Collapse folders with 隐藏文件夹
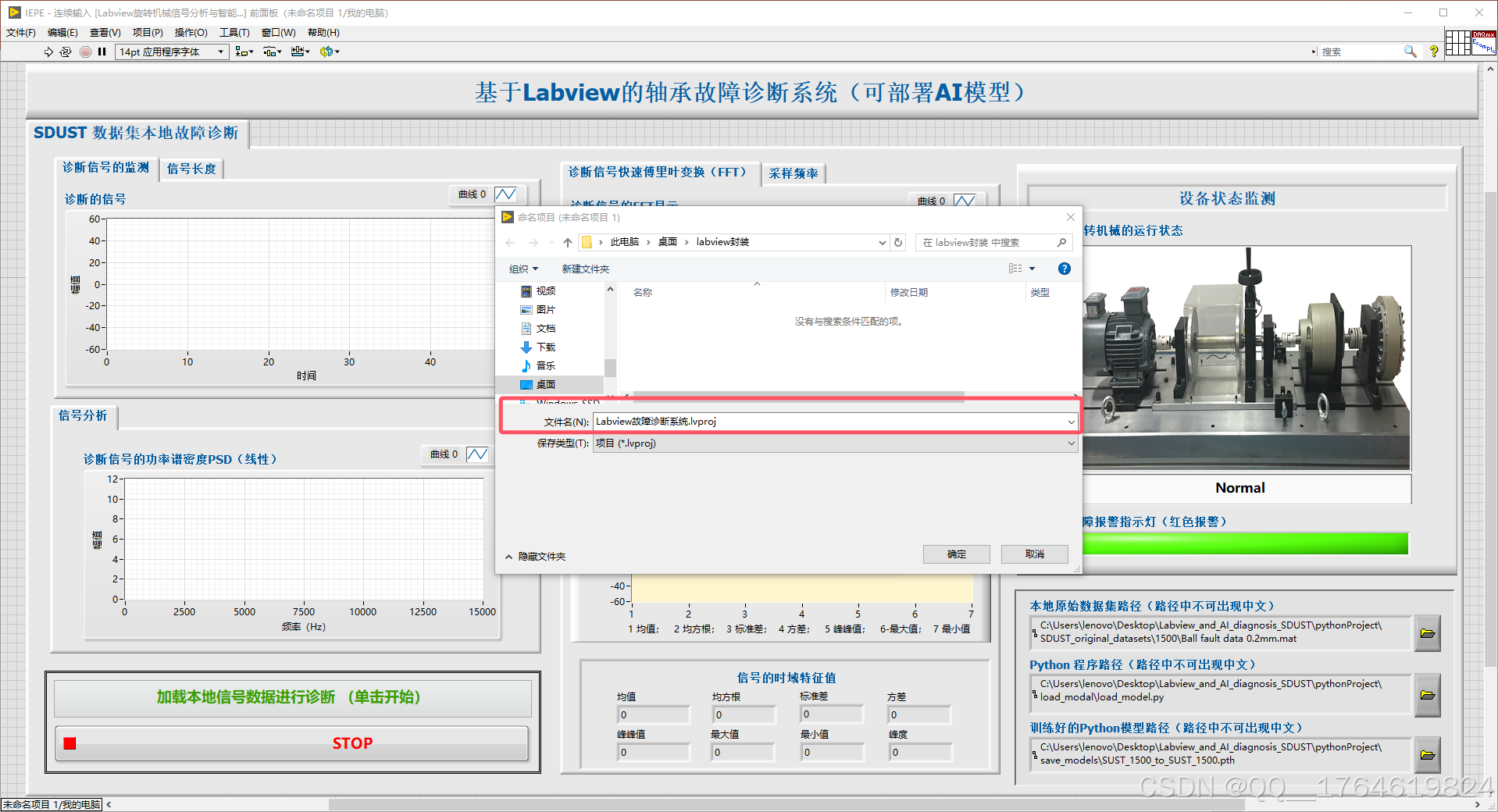Image resolution: width=1498 pixels, height=812 pixels. (x=535, y=557)
